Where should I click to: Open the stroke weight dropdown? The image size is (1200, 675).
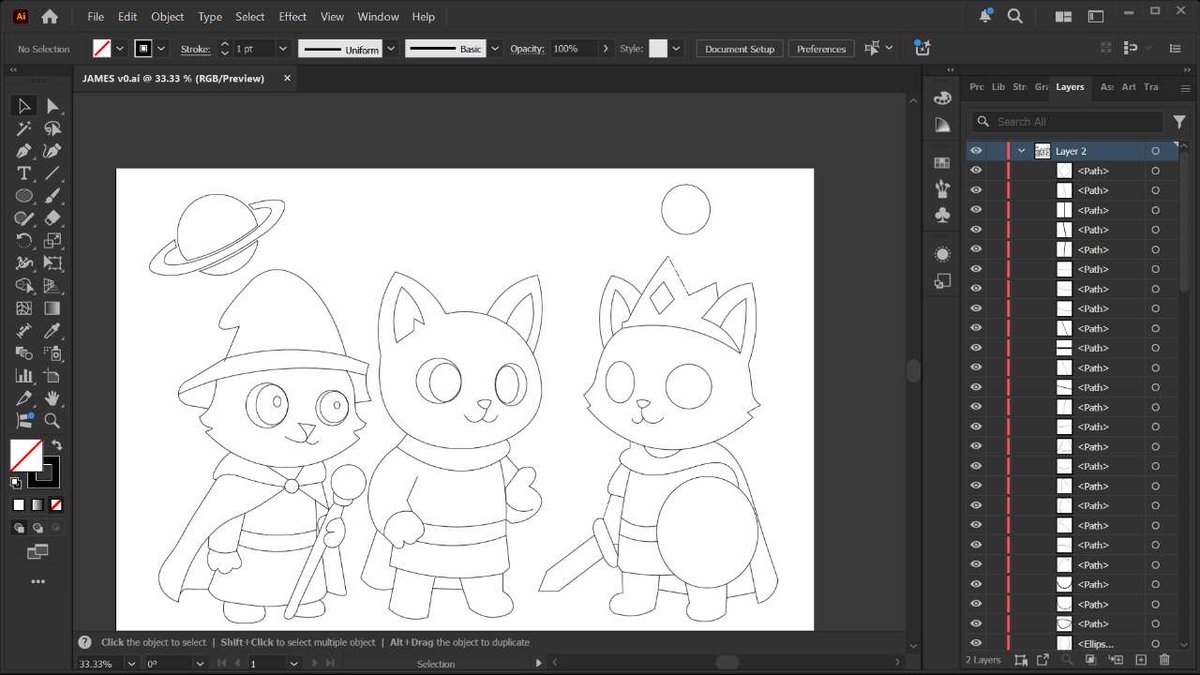click(x=283, y=48)
